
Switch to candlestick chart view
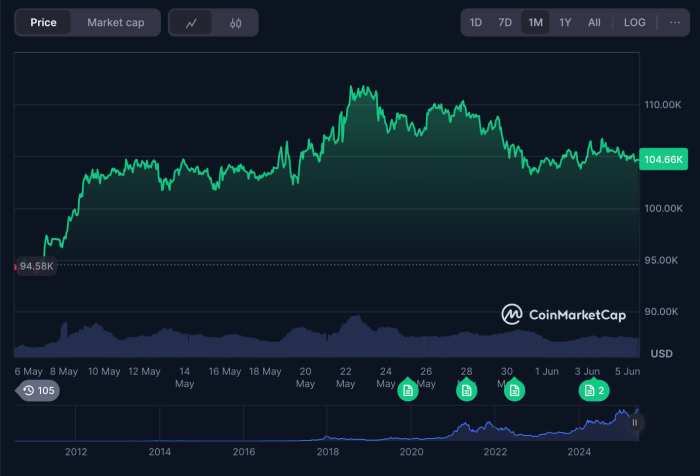(236, 22)
